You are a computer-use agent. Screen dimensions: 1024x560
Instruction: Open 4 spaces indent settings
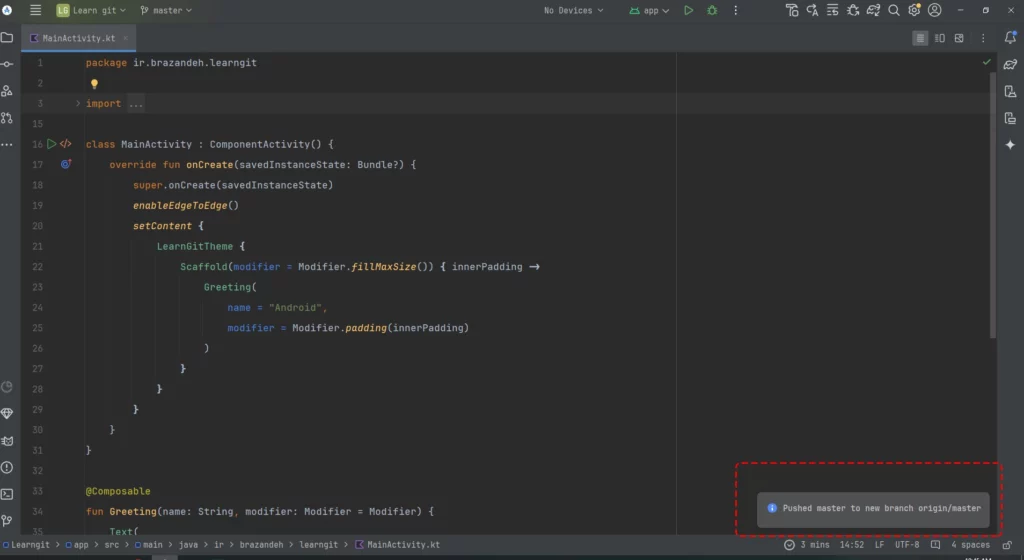point(970,545)
